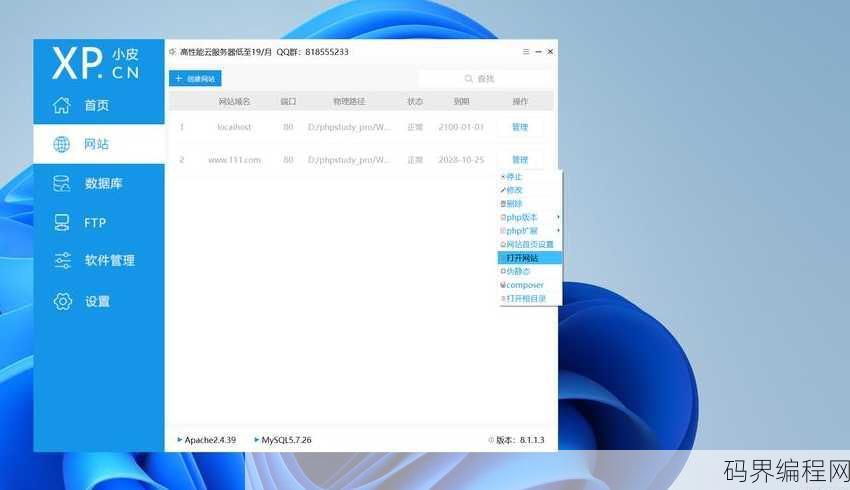Screen dimensions: 850x490
Task: Click the 正常 status in www.111.com row
Action: tap(415, 159)
